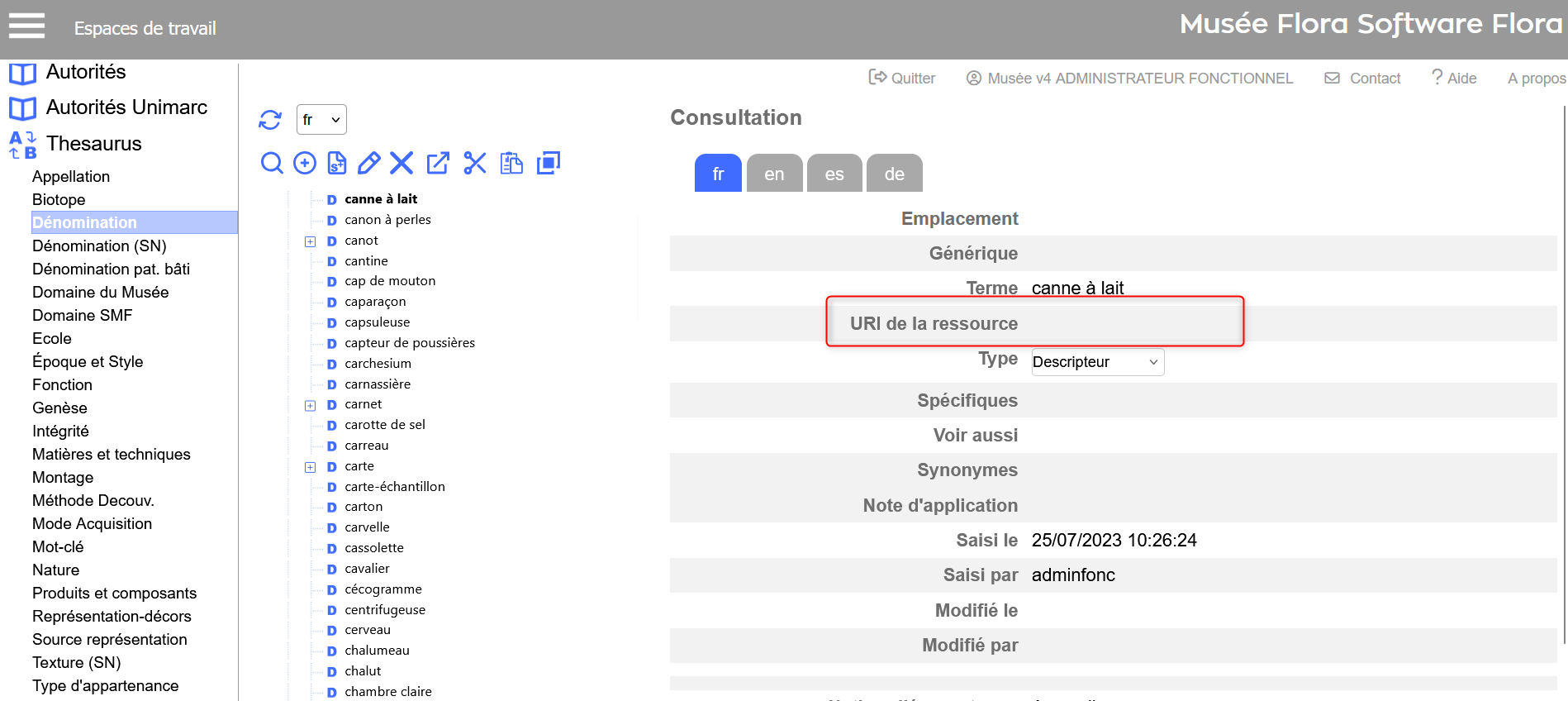Switch to the en language tab
This screenshot has height=701, width=1568.
(x=774, y=174)
